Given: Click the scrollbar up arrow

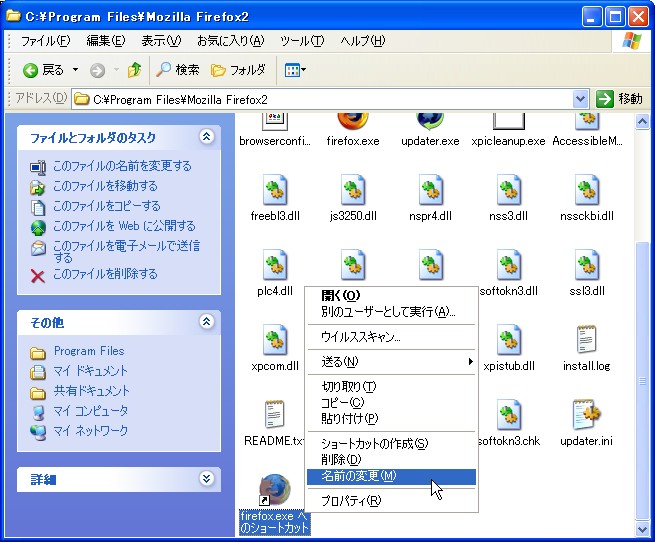Looking at the screenshot, I should [642, 121].
